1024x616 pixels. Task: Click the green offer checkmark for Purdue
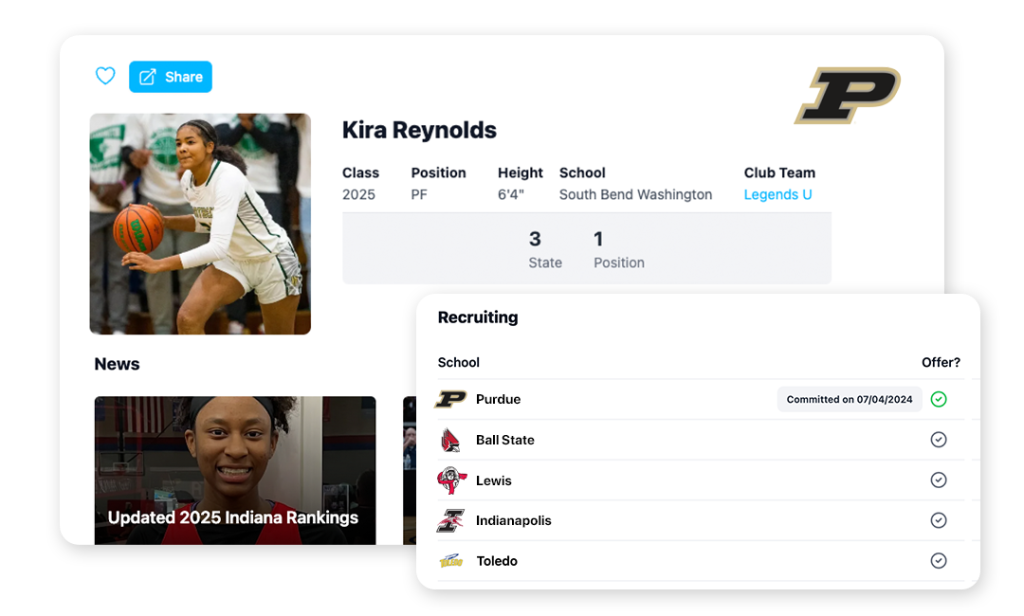pos(938,399)
